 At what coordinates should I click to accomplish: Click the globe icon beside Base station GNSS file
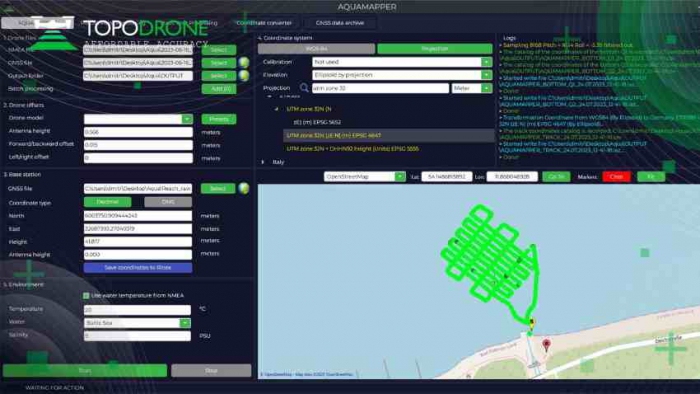(244, 188)
